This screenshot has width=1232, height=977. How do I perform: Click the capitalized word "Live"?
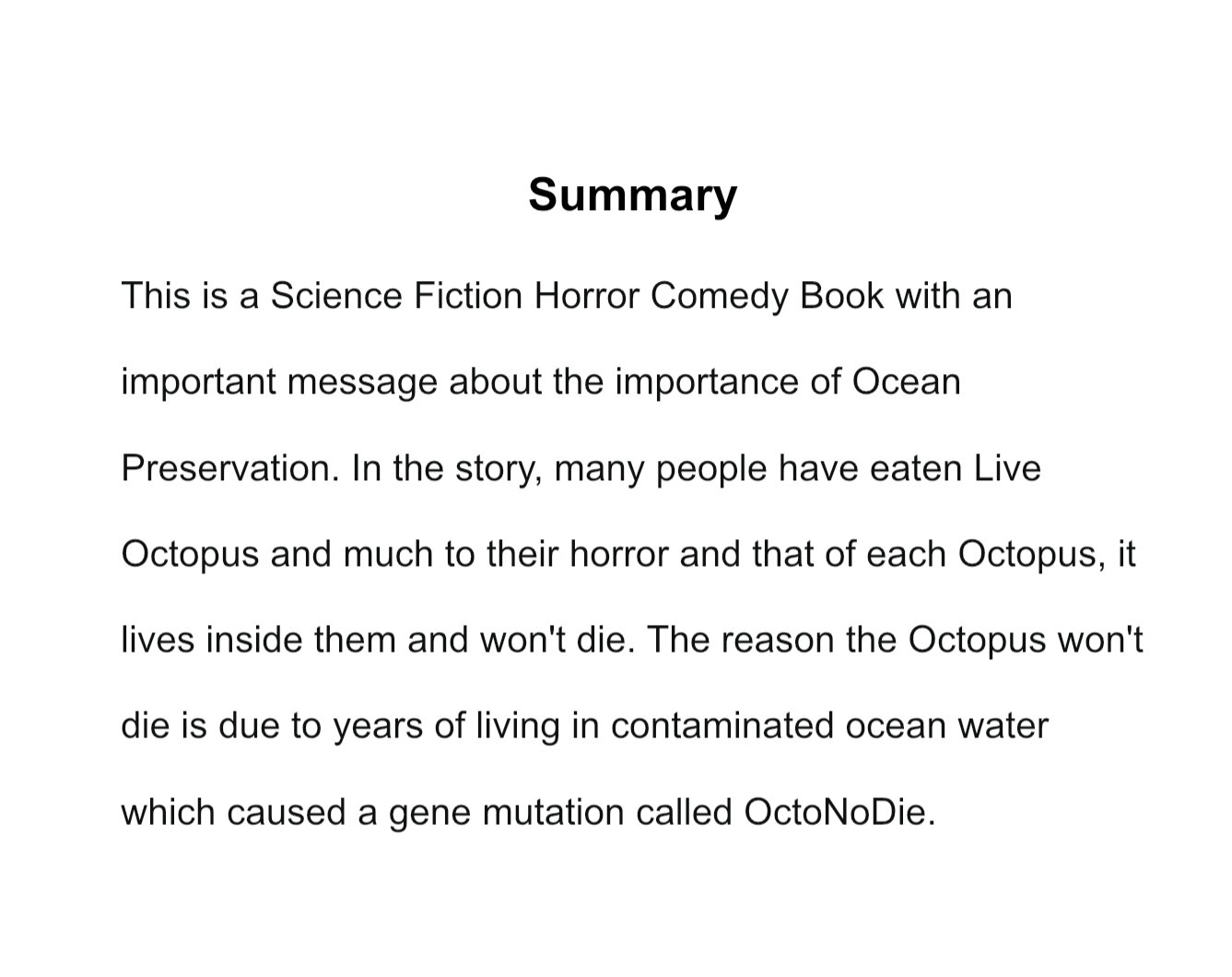tap(1007, 468)
